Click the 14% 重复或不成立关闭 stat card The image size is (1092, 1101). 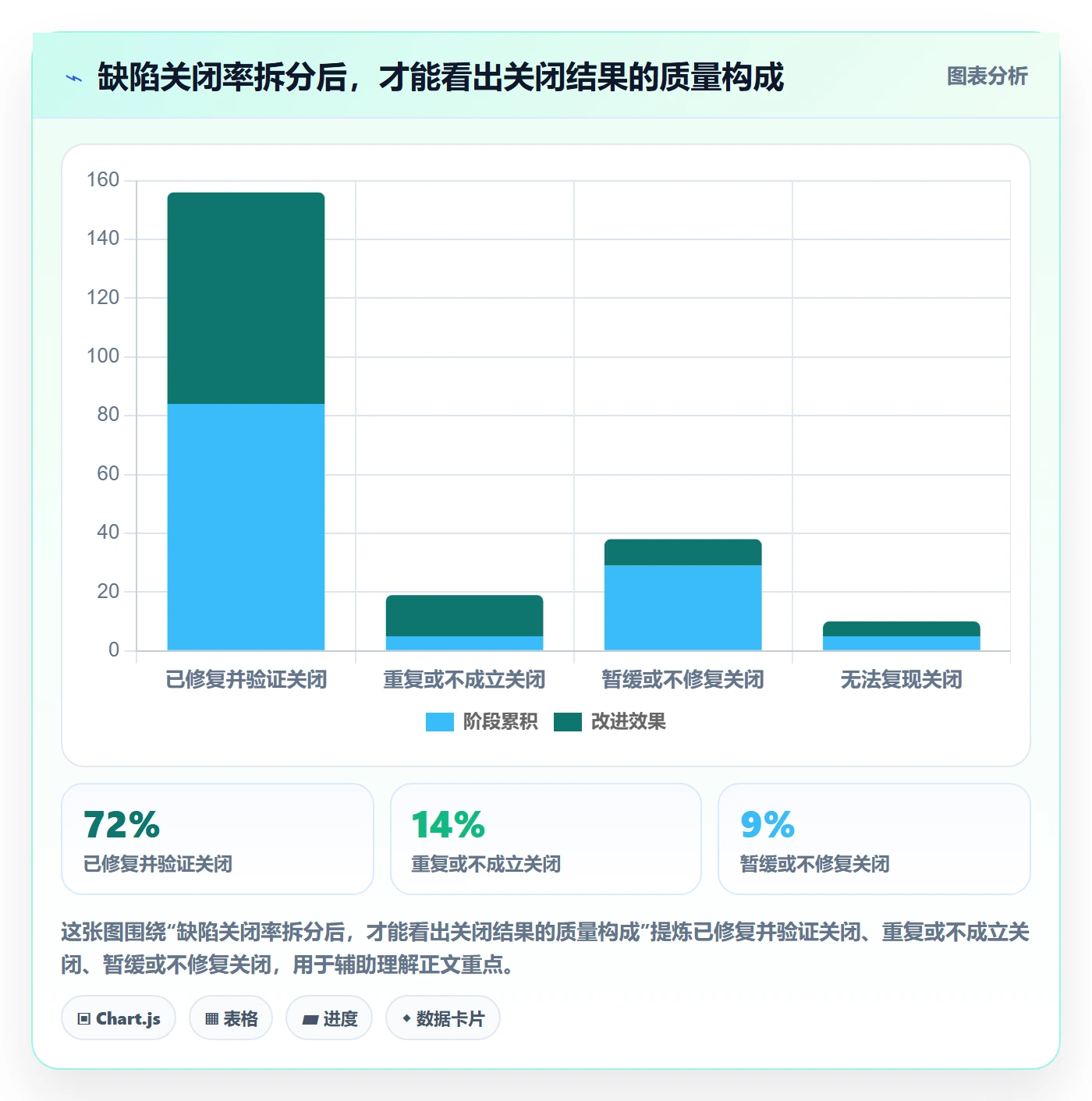coord(546,839)
